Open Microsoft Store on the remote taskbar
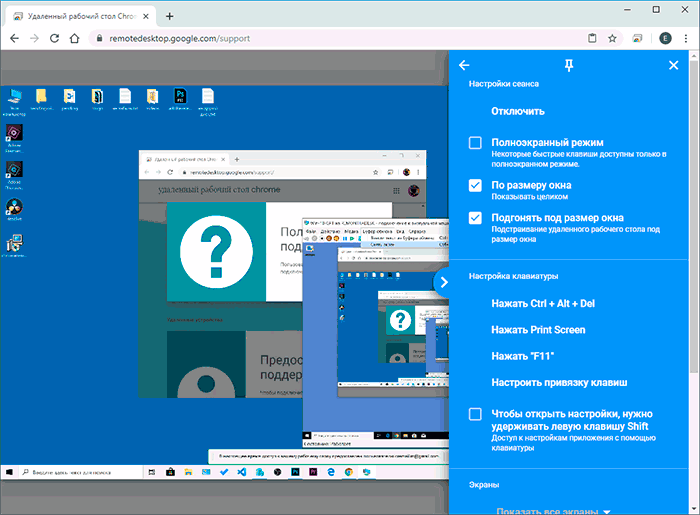This screenshot has height=515, width=700. [170, 472]
